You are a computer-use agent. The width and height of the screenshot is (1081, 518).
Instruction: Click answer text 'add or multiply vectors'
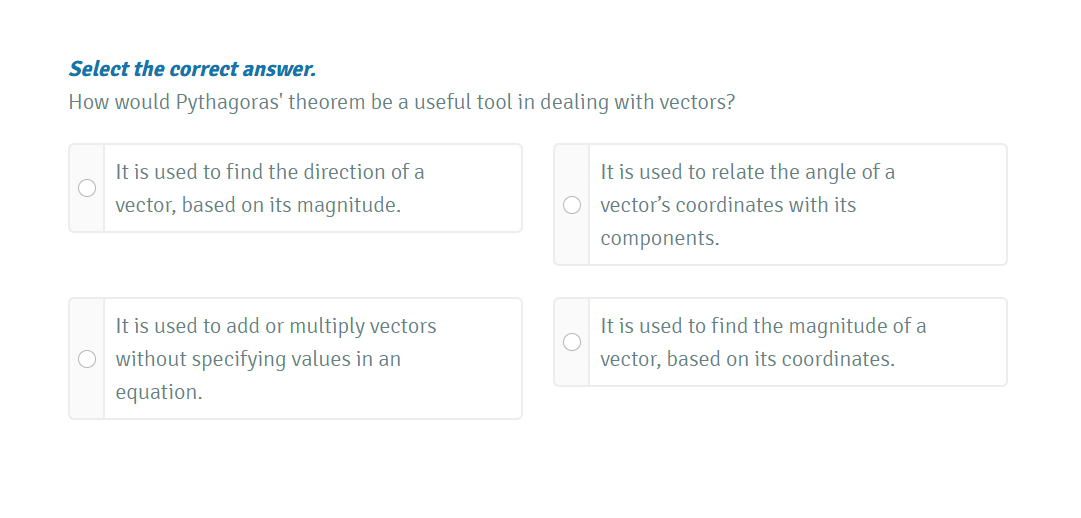click(x=276, y=326)
